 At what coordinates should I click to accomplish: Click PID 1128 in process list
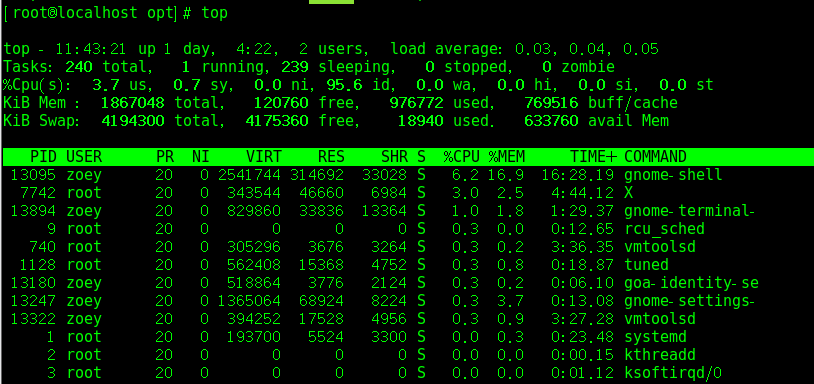point(38,265)
